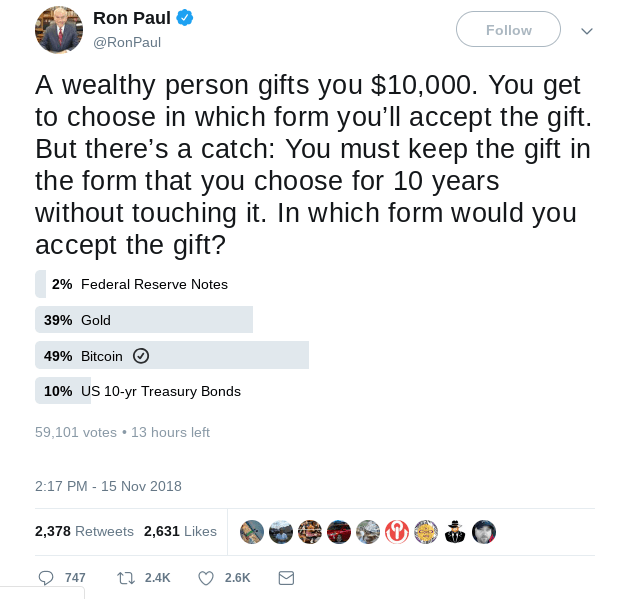631x599 pixels.
Task: Click the red liker avatar with white logo
Action: point(397,532)
